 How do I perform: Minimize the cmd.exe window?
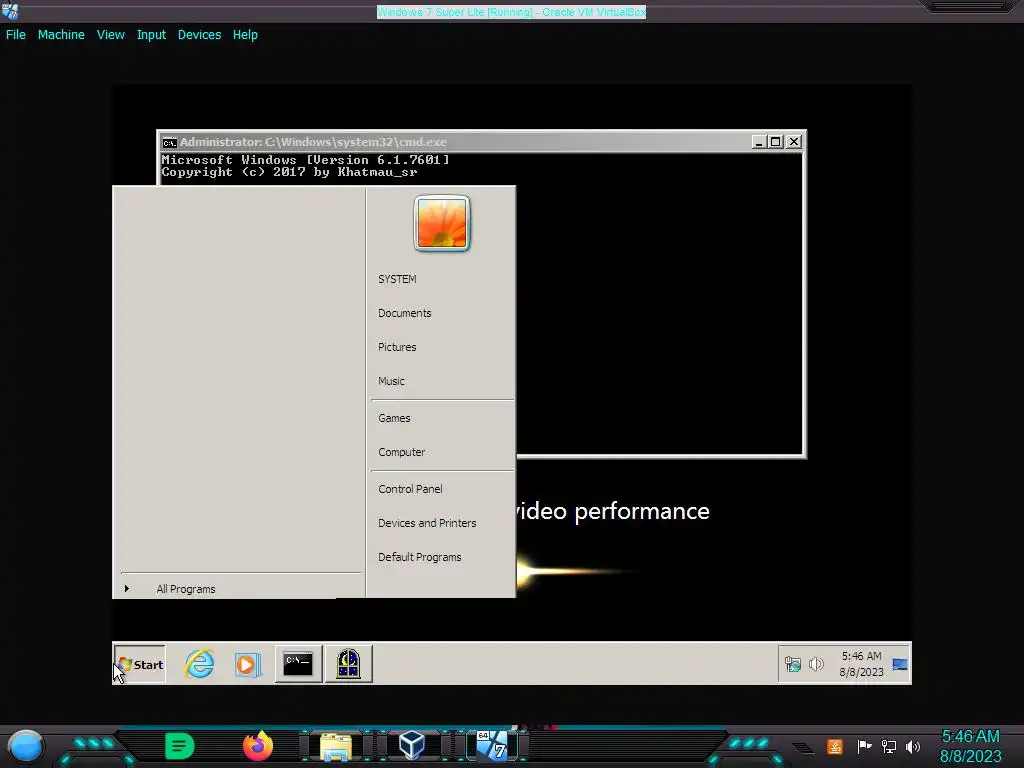pyautogui.click(x=758, y=142)
